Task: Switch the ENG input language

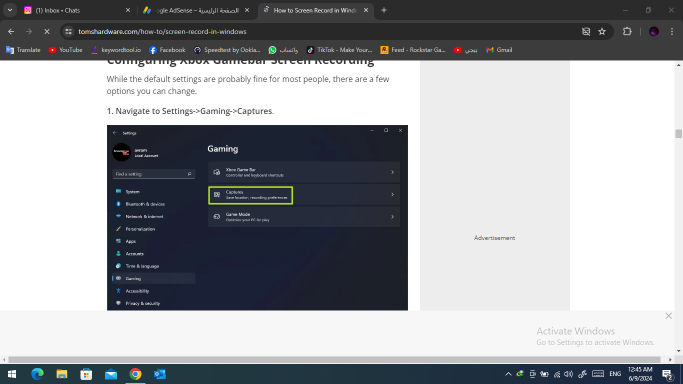Action: coord(615,374)
